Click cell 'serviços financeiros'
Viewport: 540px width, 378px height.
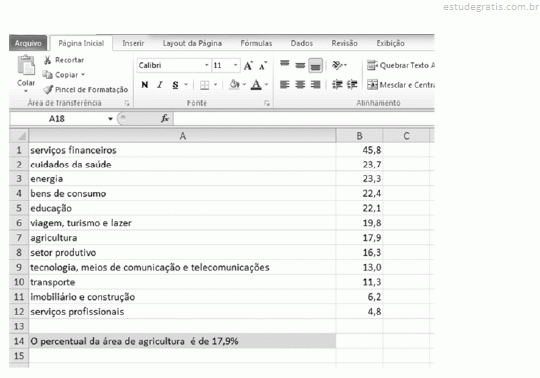(x=183, y=150)
